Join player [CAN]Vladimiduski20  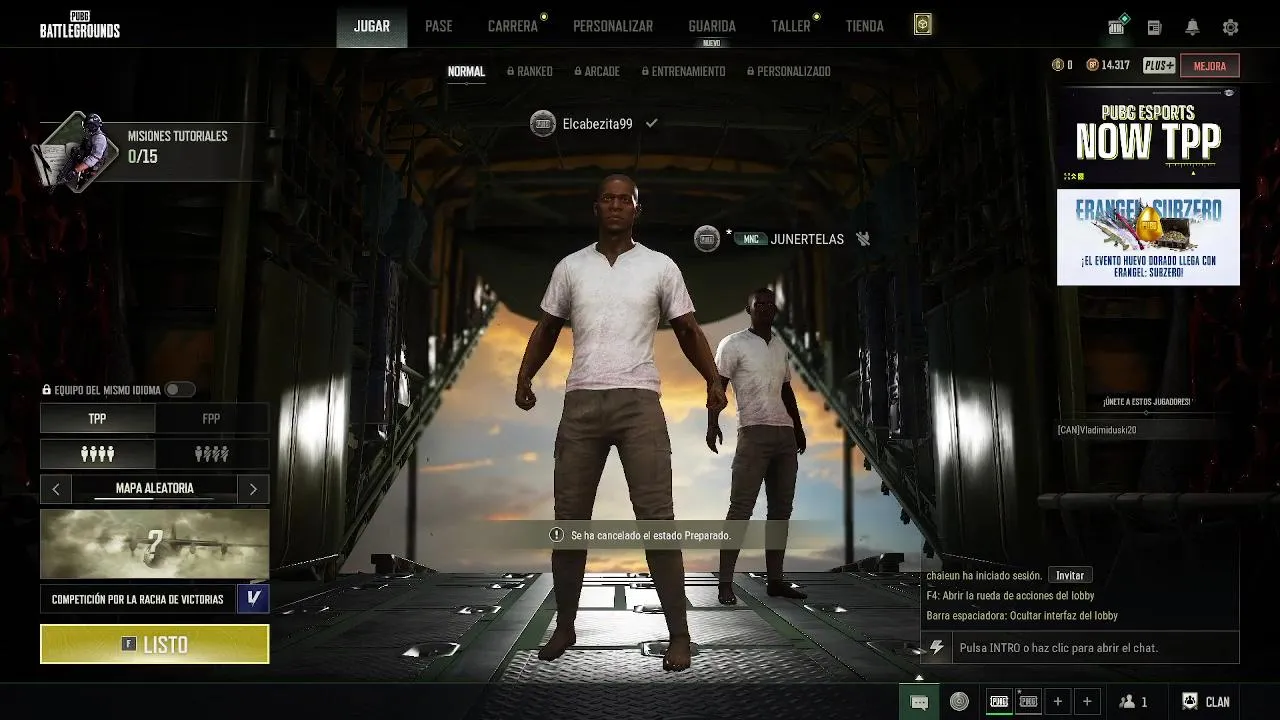point(1097,430)
